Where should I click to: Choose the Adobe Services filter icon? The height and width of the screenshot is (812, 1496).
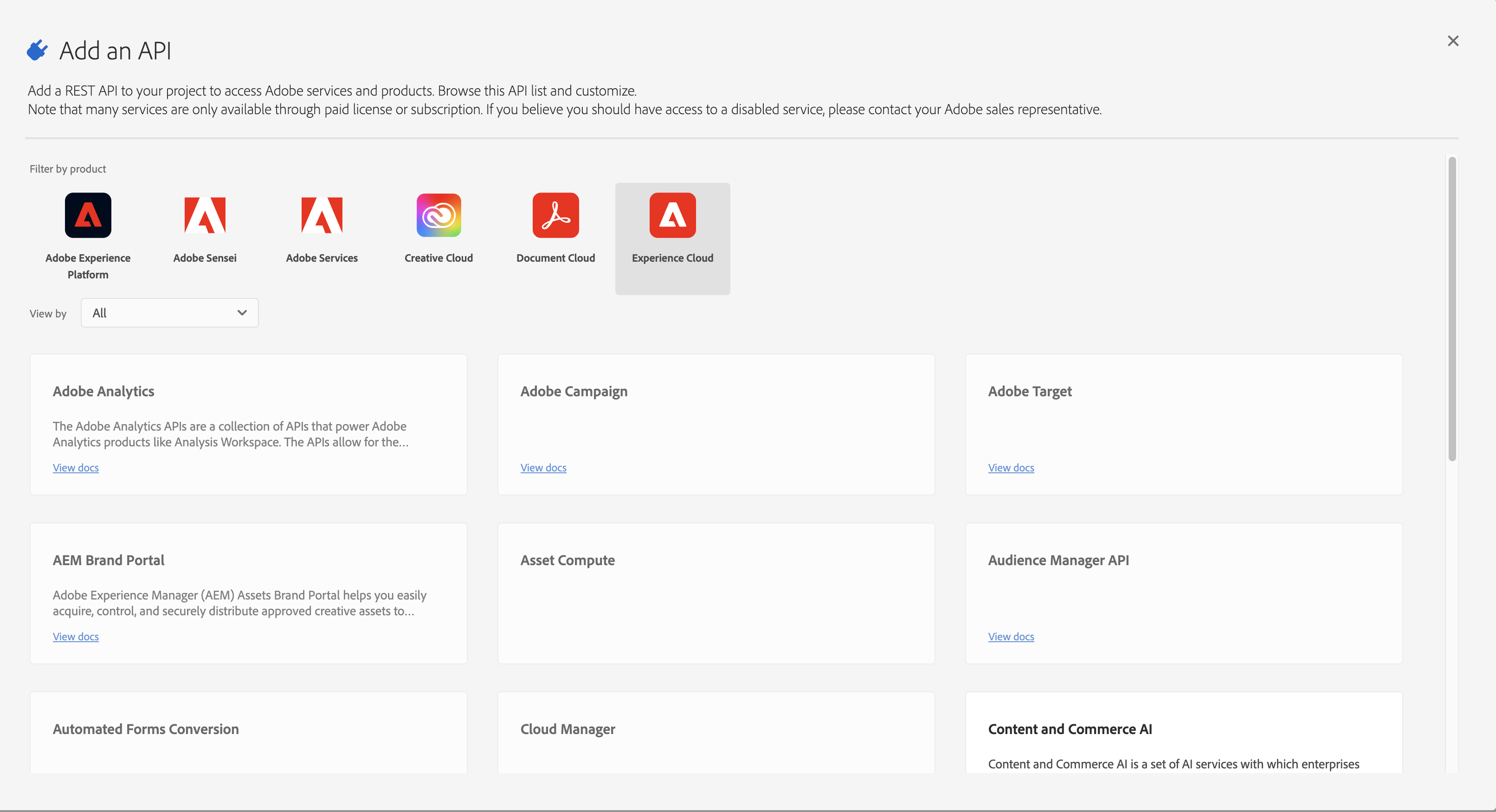pos(322,215)
